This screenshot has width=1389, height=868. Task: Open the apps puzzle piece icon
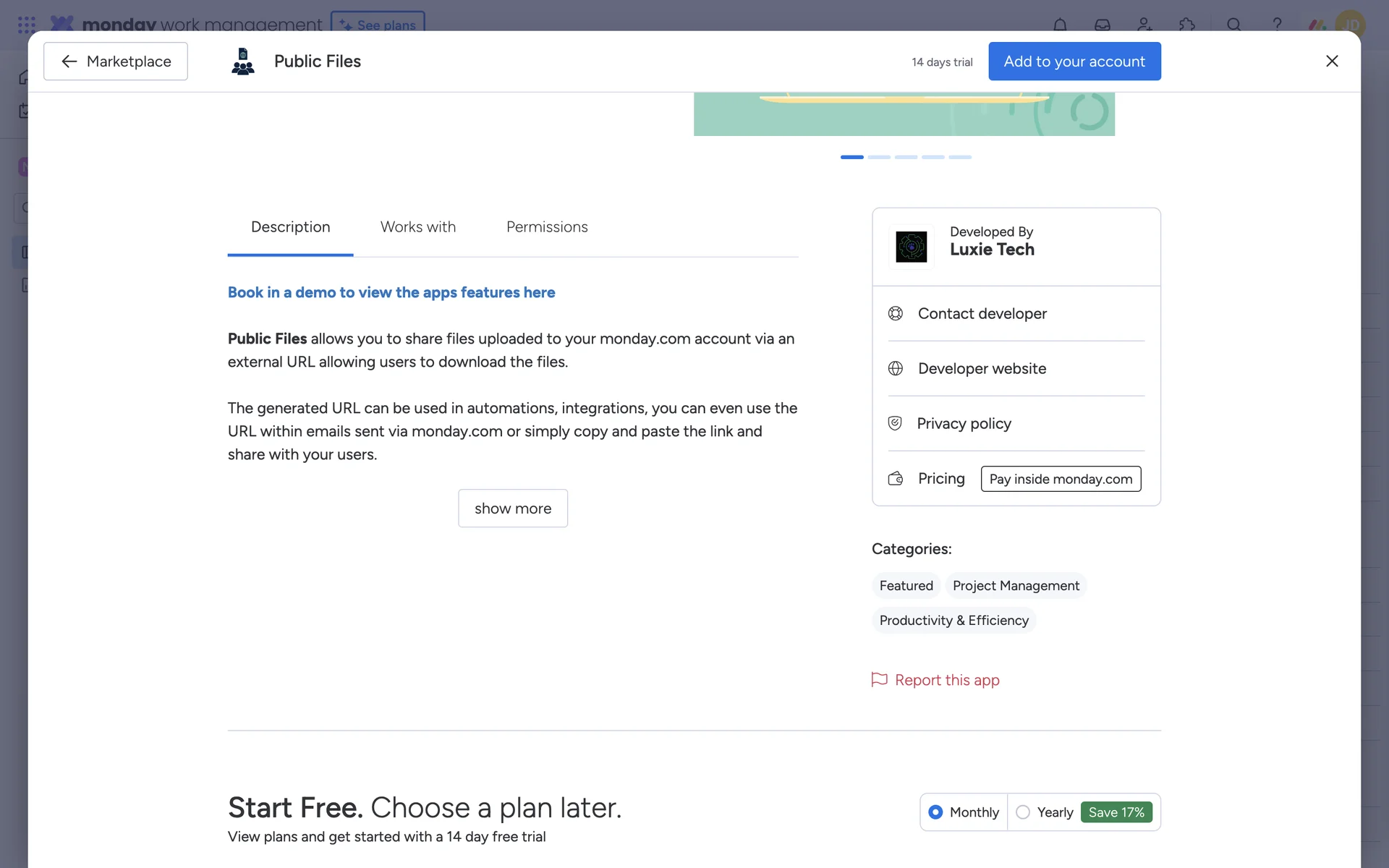pyautogui.click(x=1186, y=25)
